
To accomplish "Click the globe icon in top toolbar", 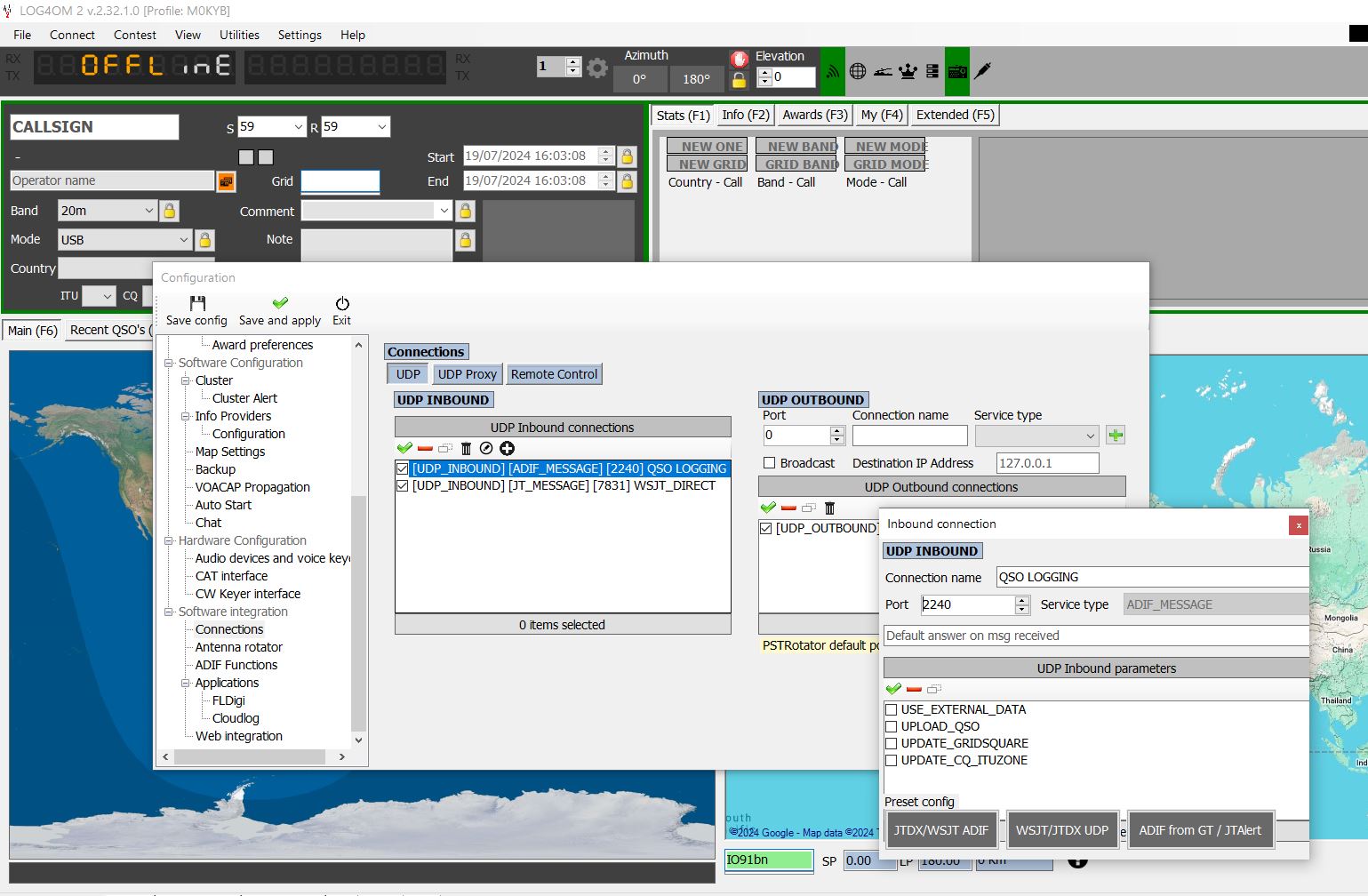I will tap(858, 71).
